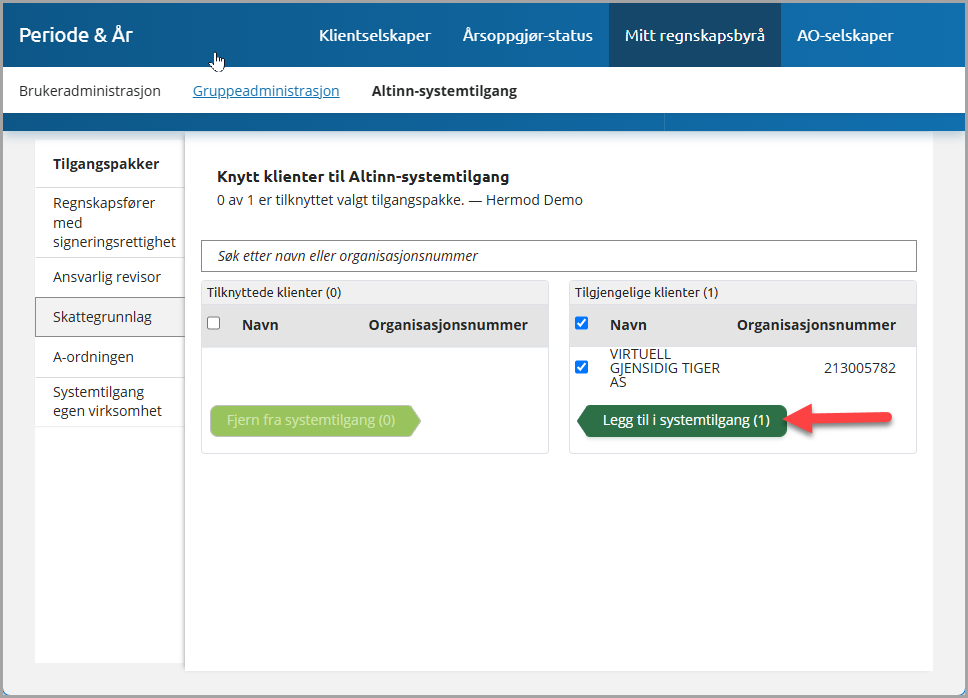Image resolution: width=968 pixels, height=698 pixels.
Task: Go to AO-selskaper section
Action: [845, 35]
